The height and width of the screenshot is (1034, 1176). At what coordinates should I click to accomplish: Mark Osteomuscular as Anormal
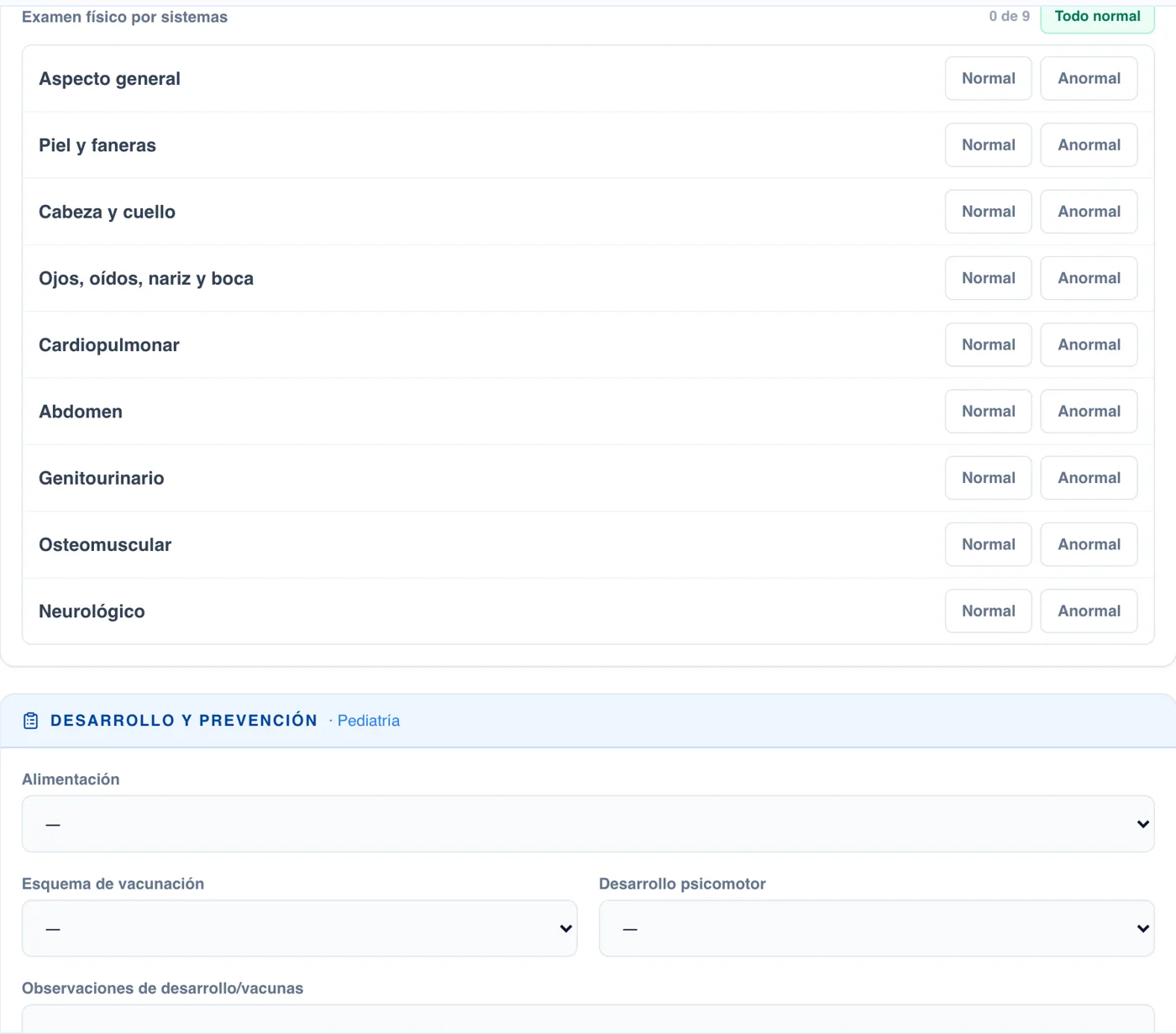(x=1089, y=544)
